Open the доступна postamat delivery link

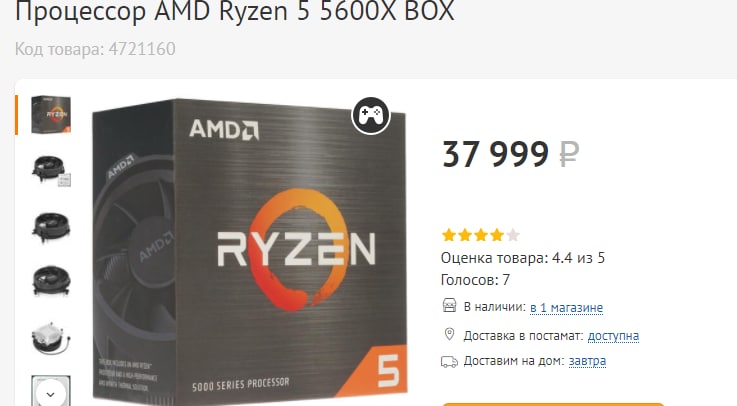(613, 336)
